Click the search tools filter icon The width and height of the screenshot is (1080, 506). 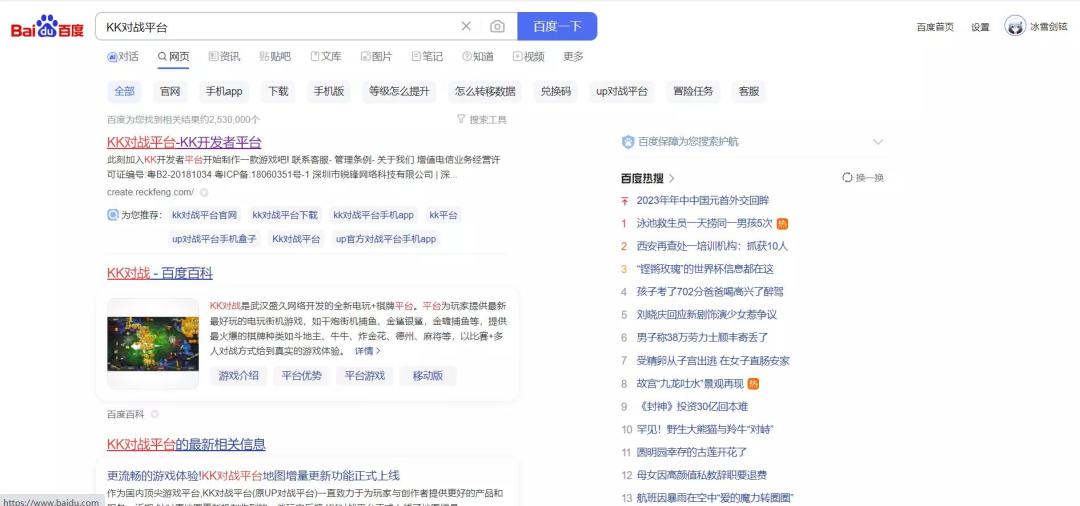click(461, 119)
